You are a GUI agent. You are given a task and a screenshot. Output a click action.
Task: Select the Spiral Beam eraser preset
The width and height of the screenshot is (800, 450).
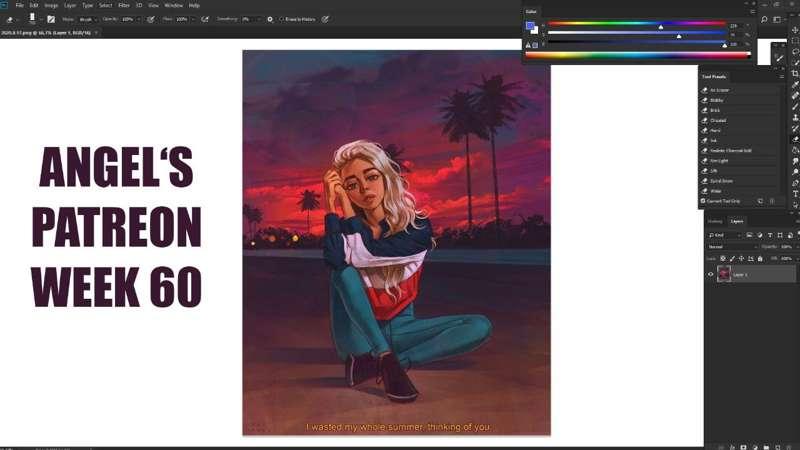(x=740, y=181)
